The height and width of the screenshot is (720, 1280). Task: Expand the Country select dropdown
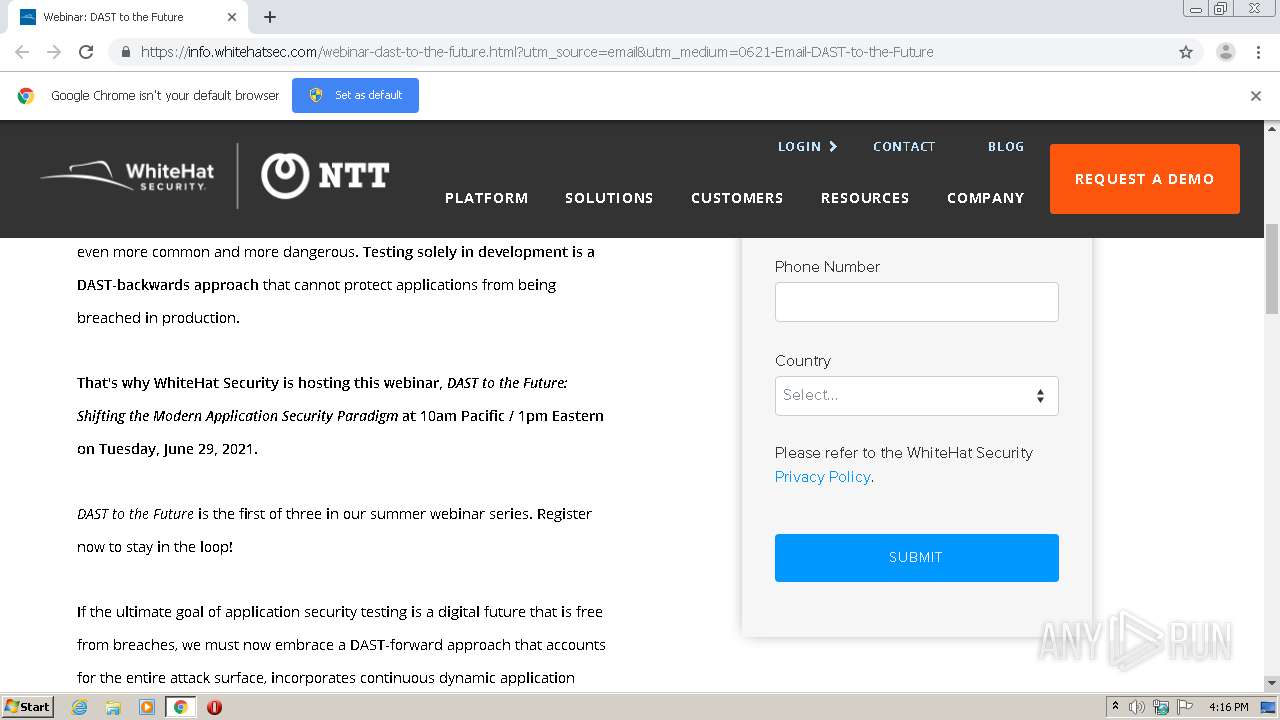917,396
